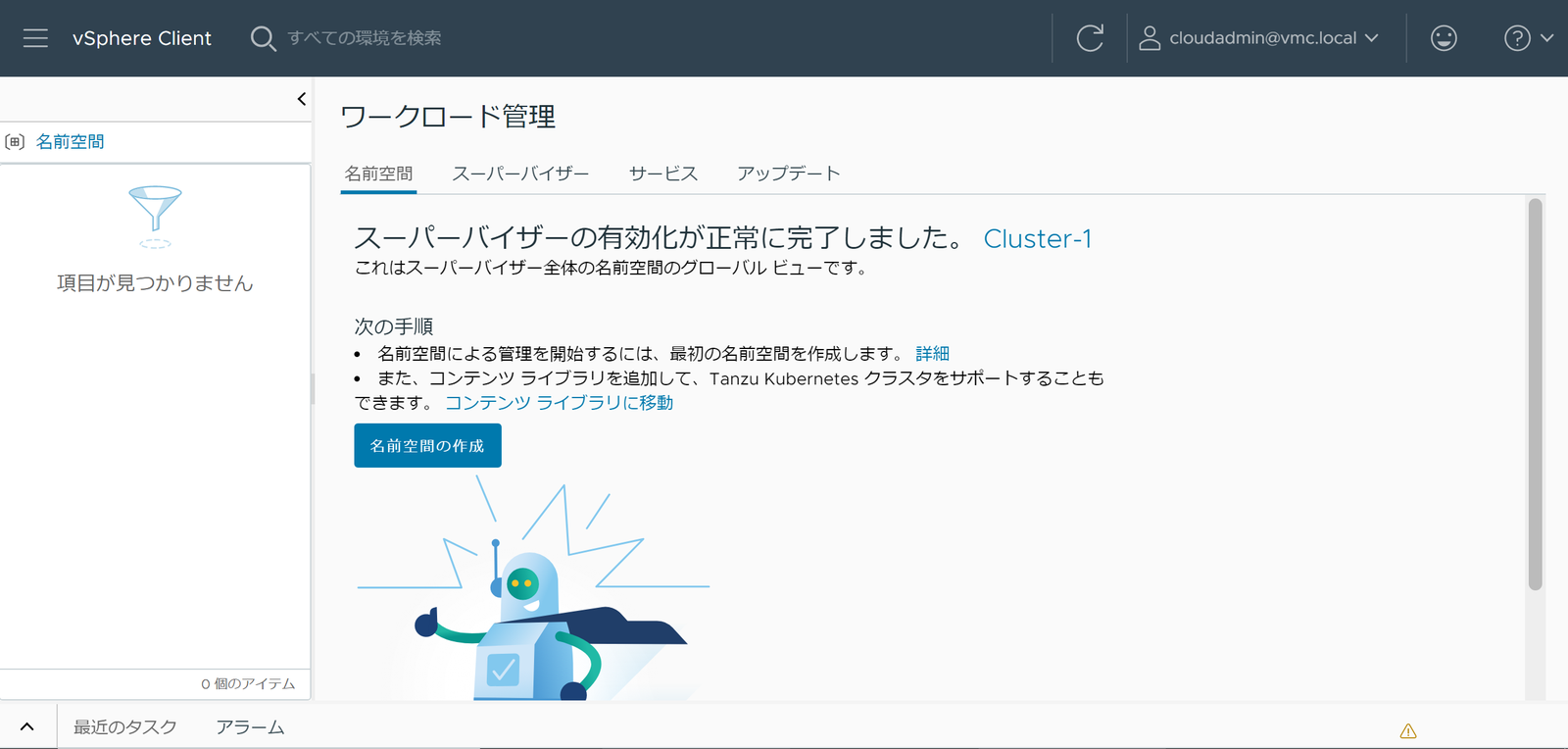Open the Cluster-1 link
This screenshot has width=1568, height=749.
click(1037, 238)
